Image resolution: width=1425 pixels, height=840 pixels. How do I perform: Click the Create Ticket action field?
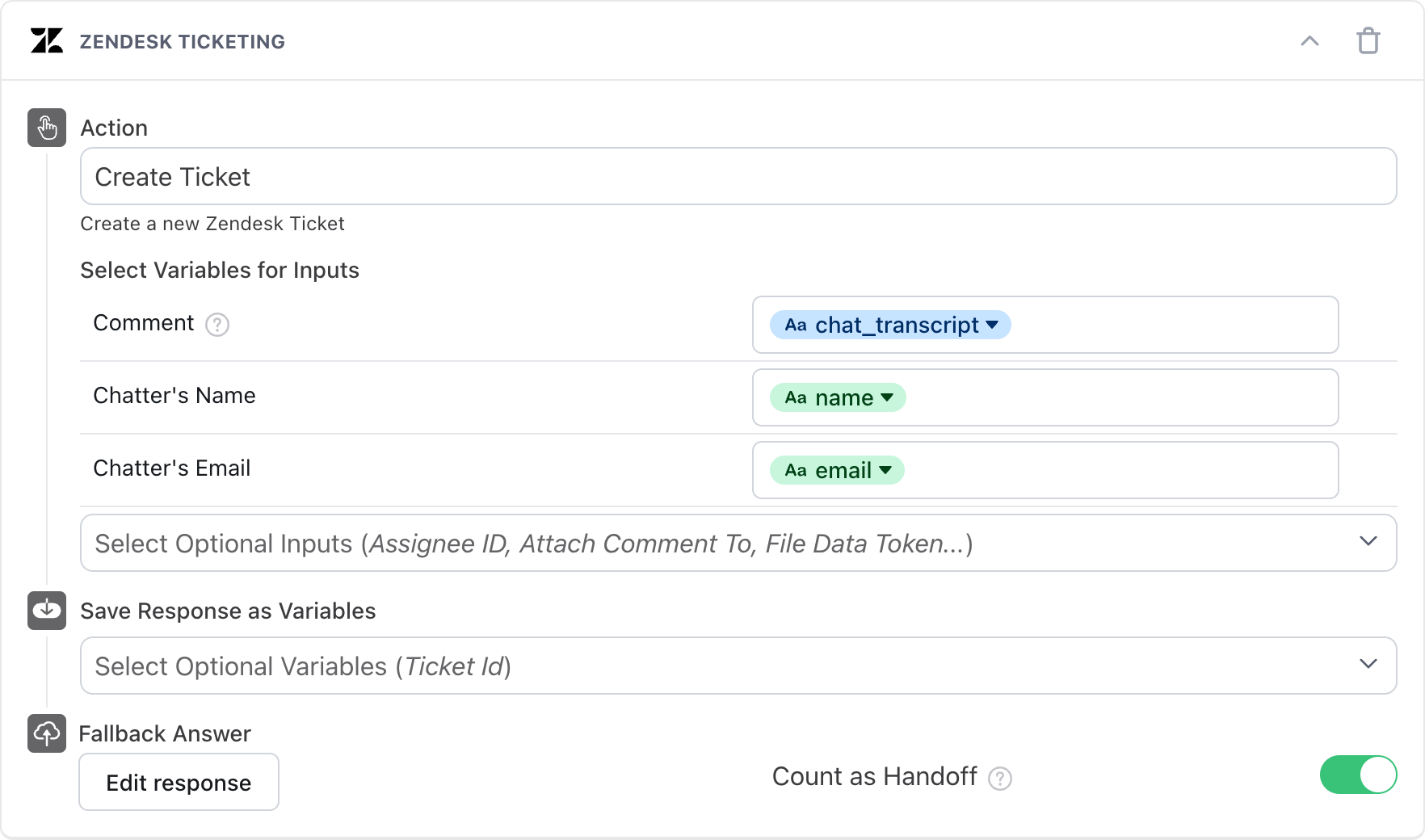[x=738, y=176]
